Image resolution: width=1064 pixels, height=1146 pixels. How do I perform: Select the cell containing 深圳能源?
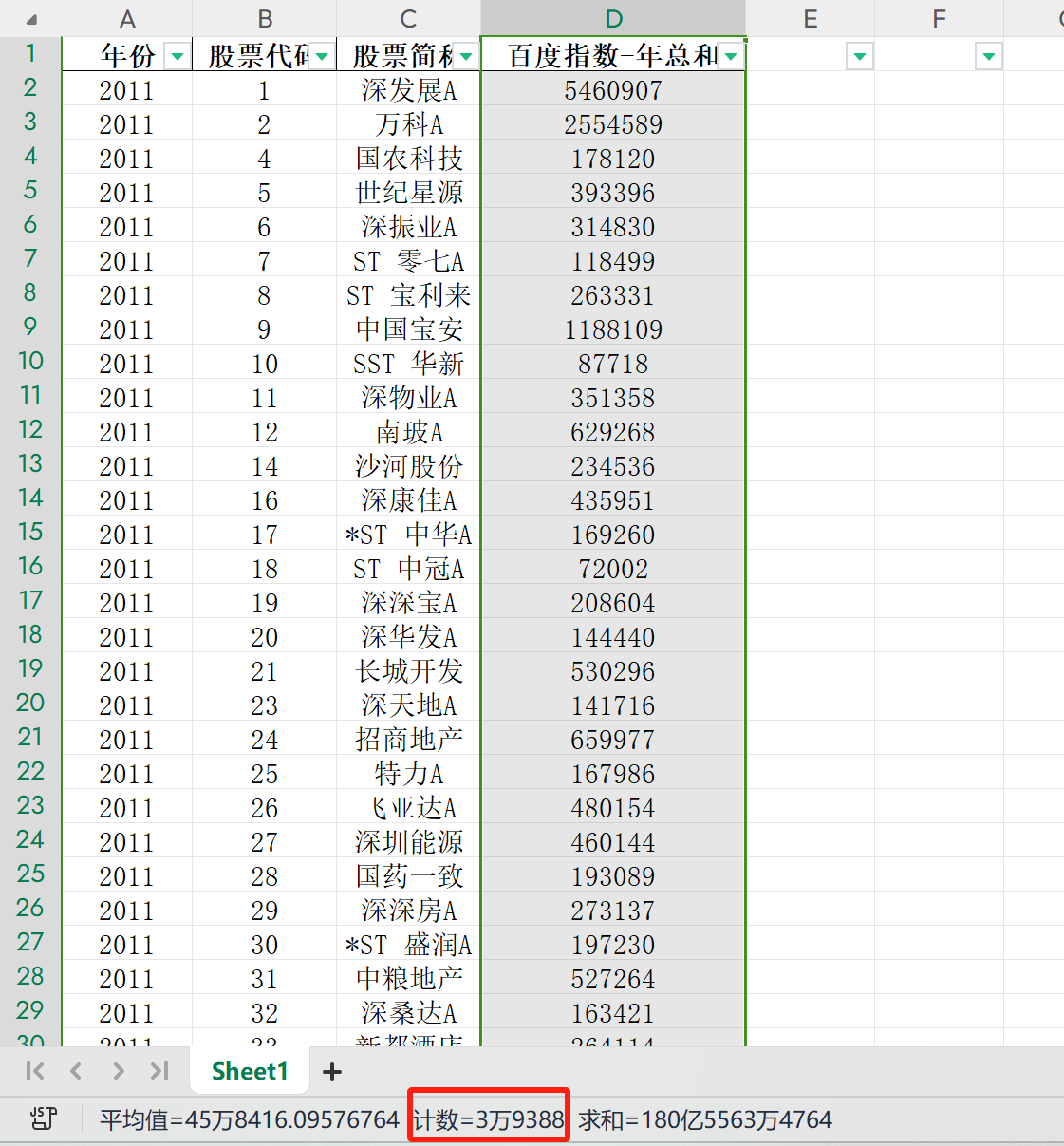pos(408,842)
